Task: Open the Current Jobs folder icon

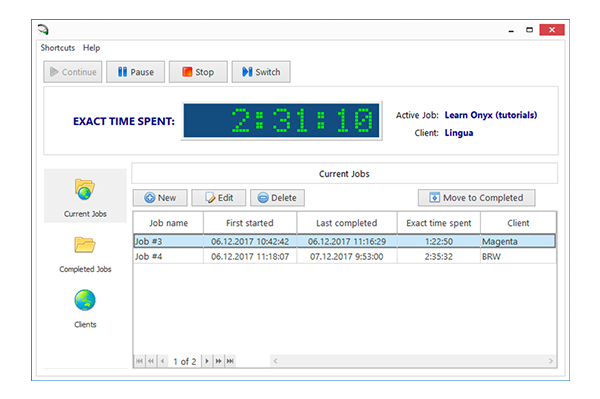Action: (x=85, y=189)
